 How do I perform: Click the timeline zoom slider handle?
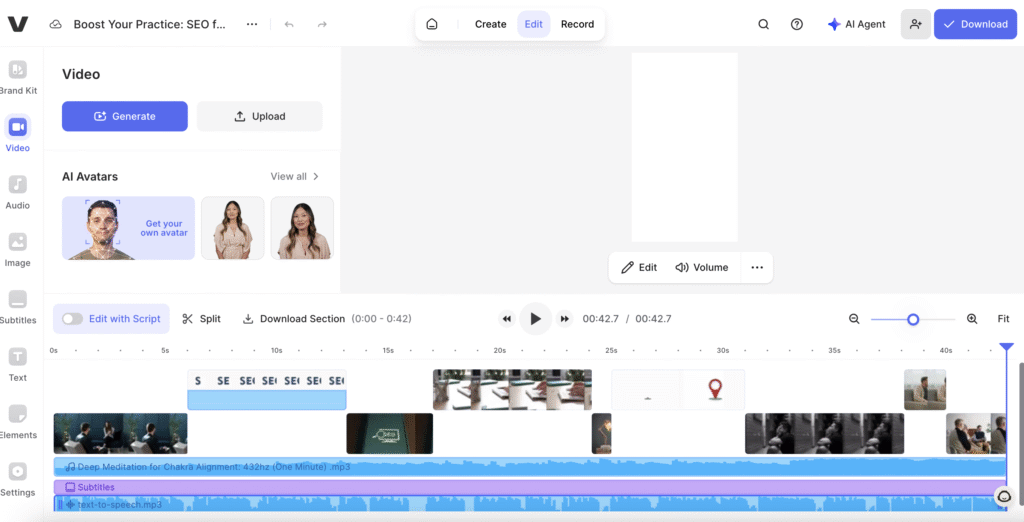[913, 319]
